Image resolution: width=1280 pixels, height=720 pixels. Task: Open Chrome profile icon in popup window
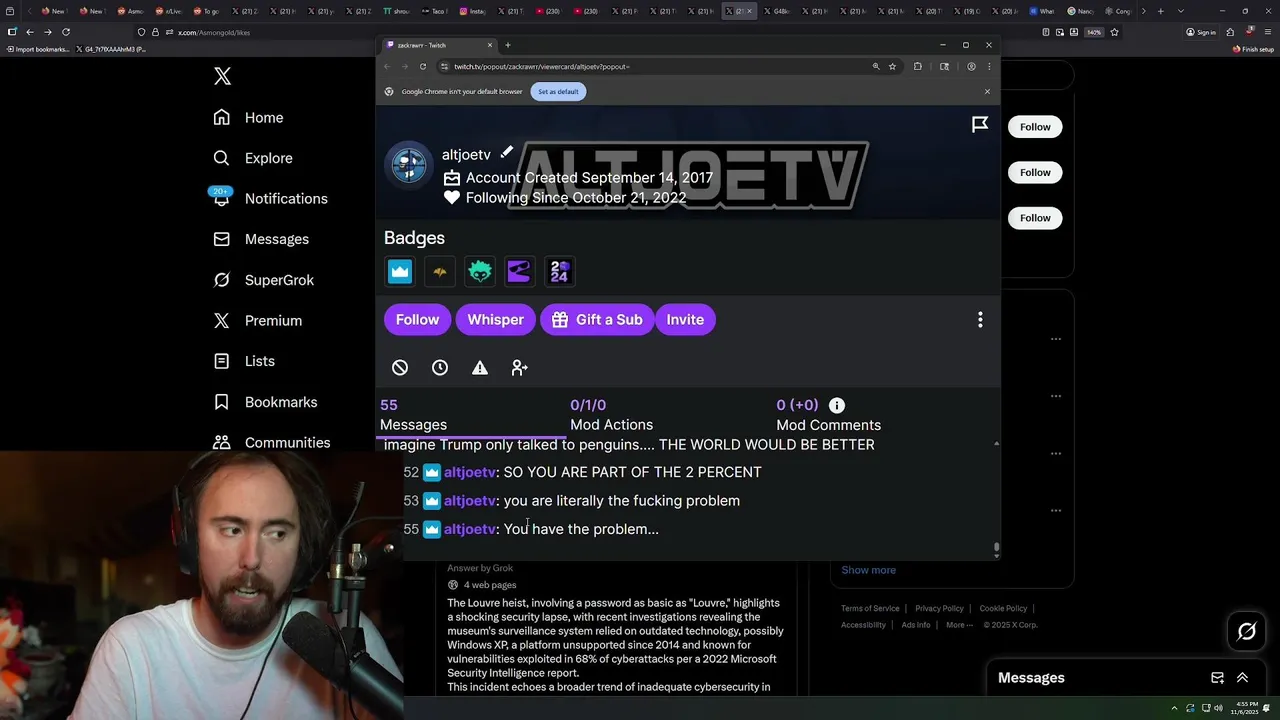pyautogui.click(x=971, y=66)
